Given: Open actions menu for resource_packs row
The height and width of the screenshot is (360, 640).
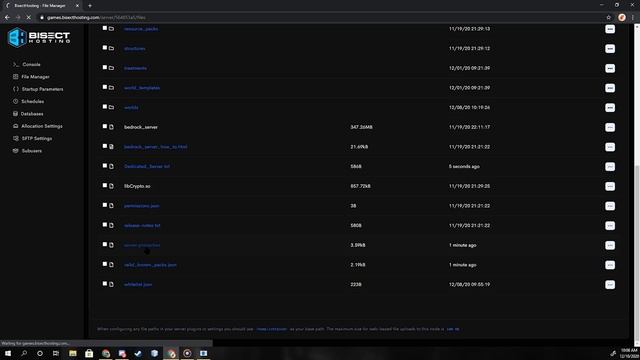Looking at the screenshot, I should tap(610, 29).
